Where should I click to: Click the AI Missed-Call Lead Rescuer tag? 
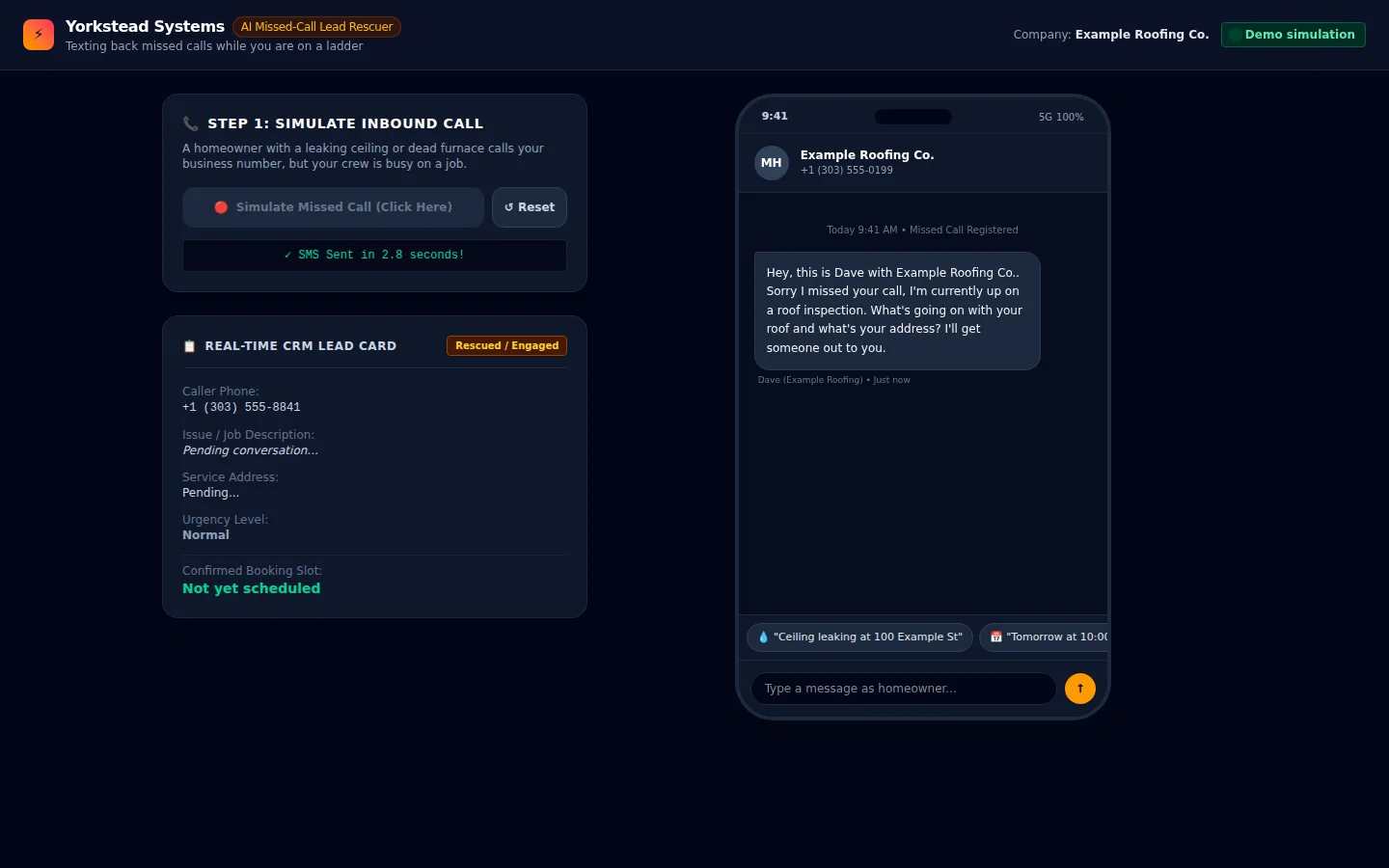(316, 27)
